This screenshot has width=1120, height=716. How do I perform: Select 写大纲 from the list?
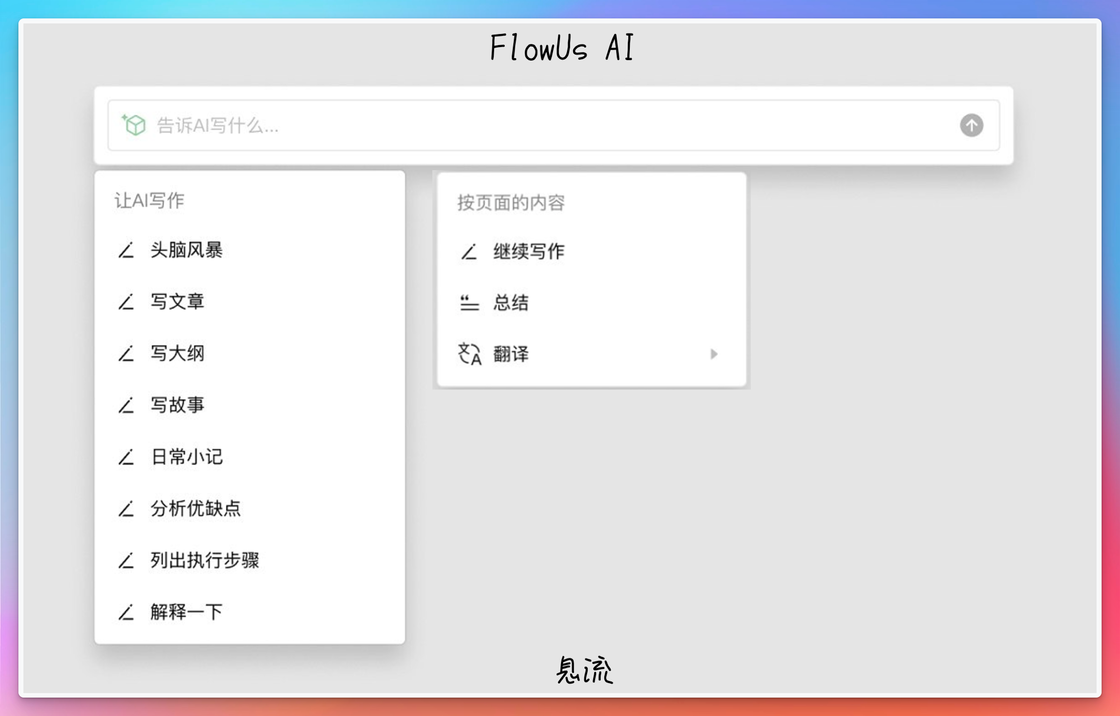tap(249, 353)
